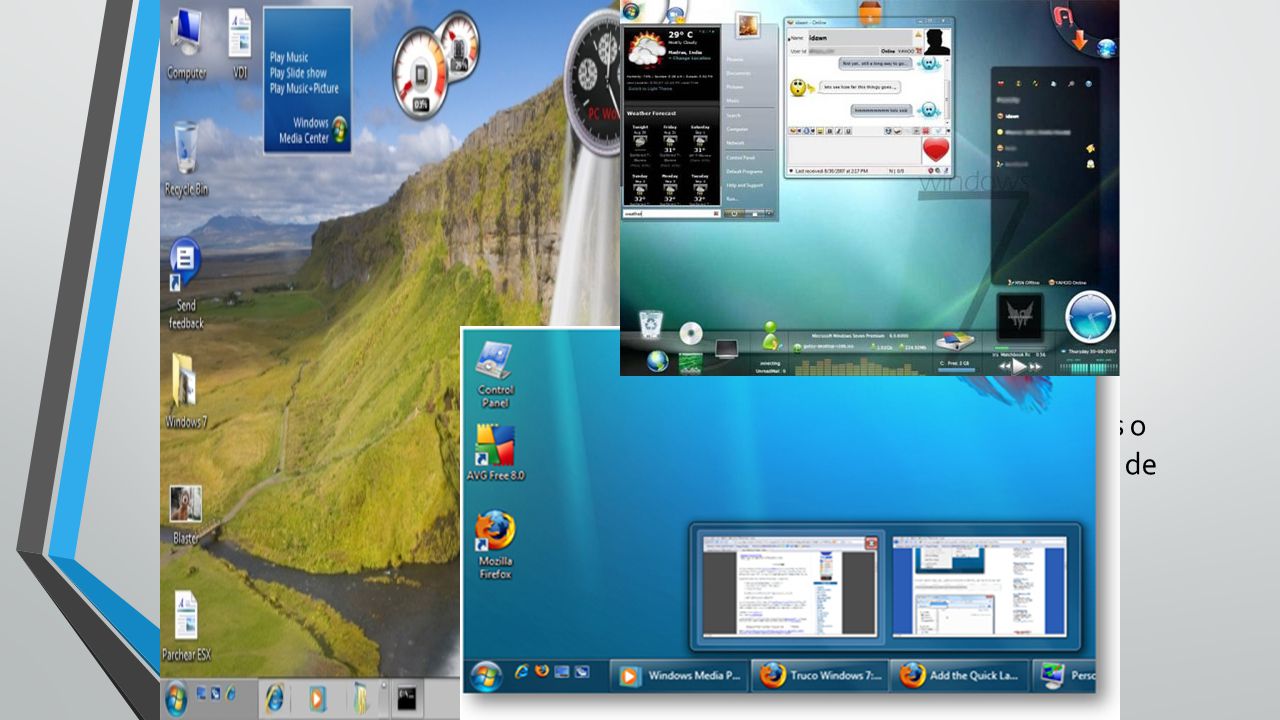Select the second Firefox window preview thumbnail
1280x720 pixels.
pos(979,585)
